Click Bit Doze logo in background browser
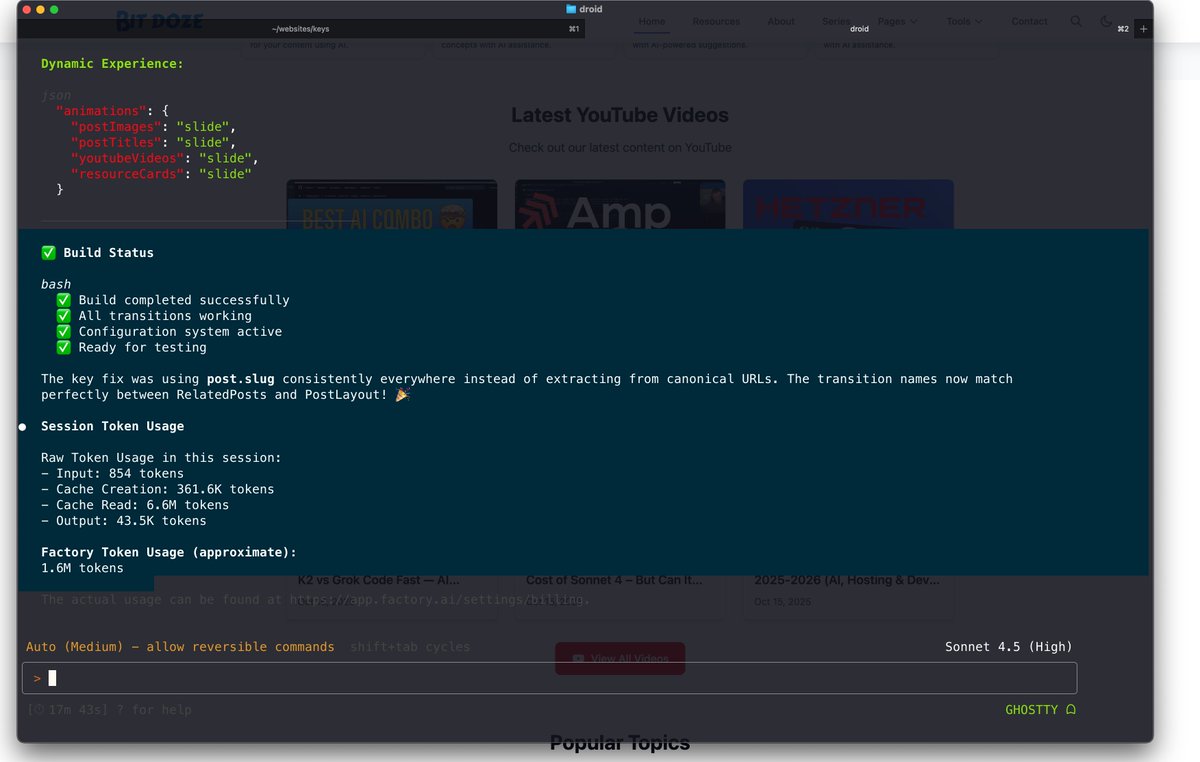Viewport: 1200px width, 762px height. [159, 20]
